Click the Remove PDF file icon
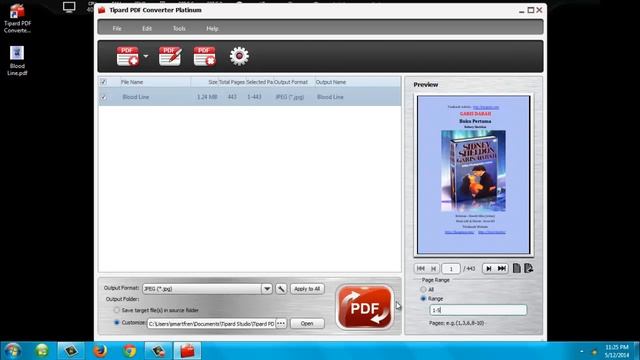The image size is (640, 360). click(204, 56)
